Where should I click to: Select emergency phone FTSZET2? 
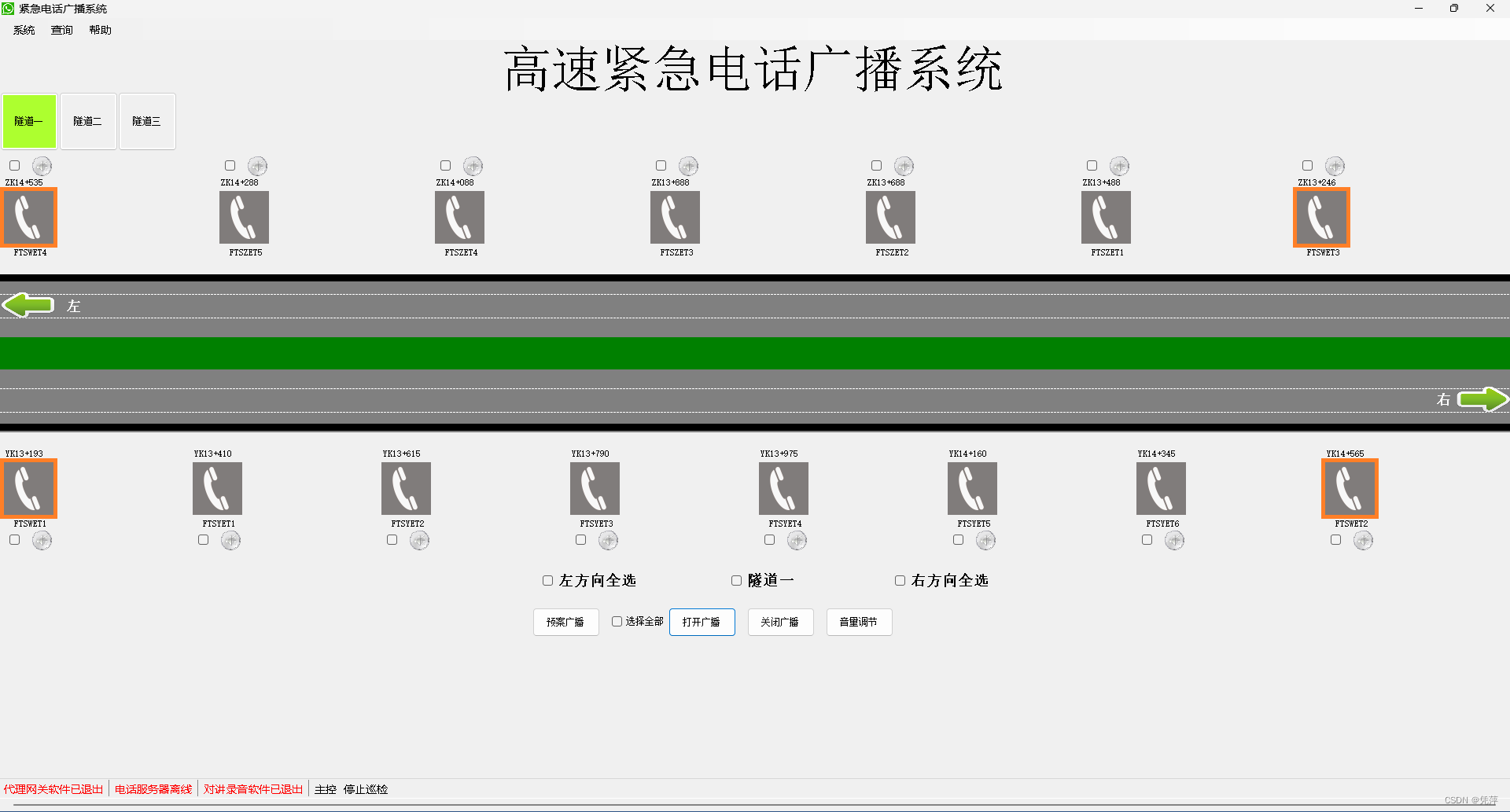(890, 218)
